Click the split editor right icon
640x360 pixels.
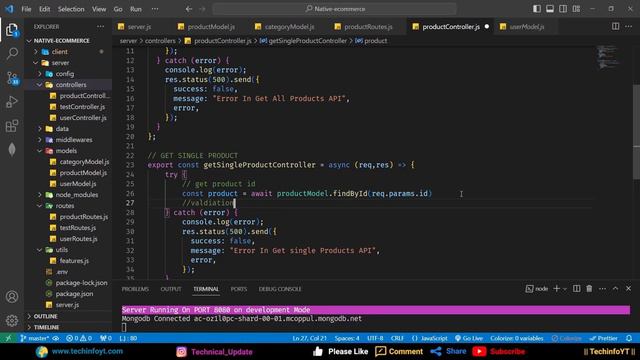click(x=615, y=27)
